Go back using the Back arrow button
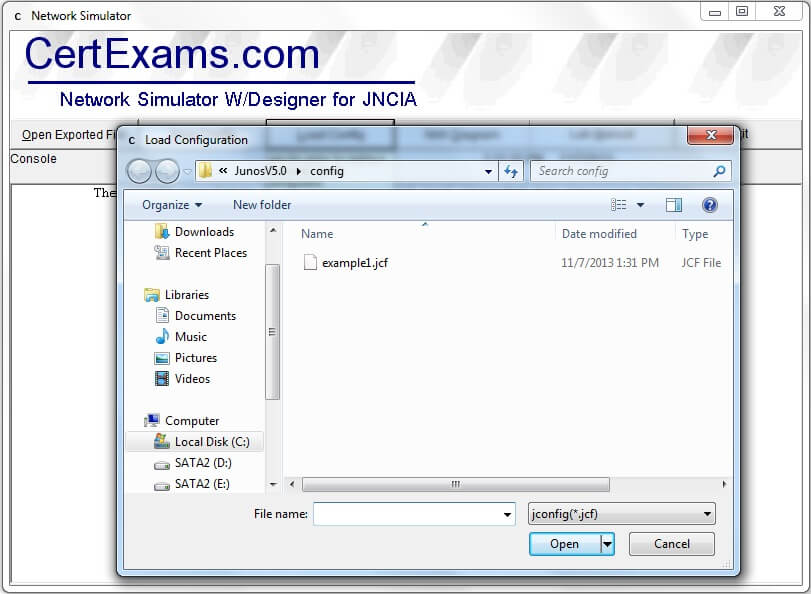The image size is (811, 594). point(139,171)
